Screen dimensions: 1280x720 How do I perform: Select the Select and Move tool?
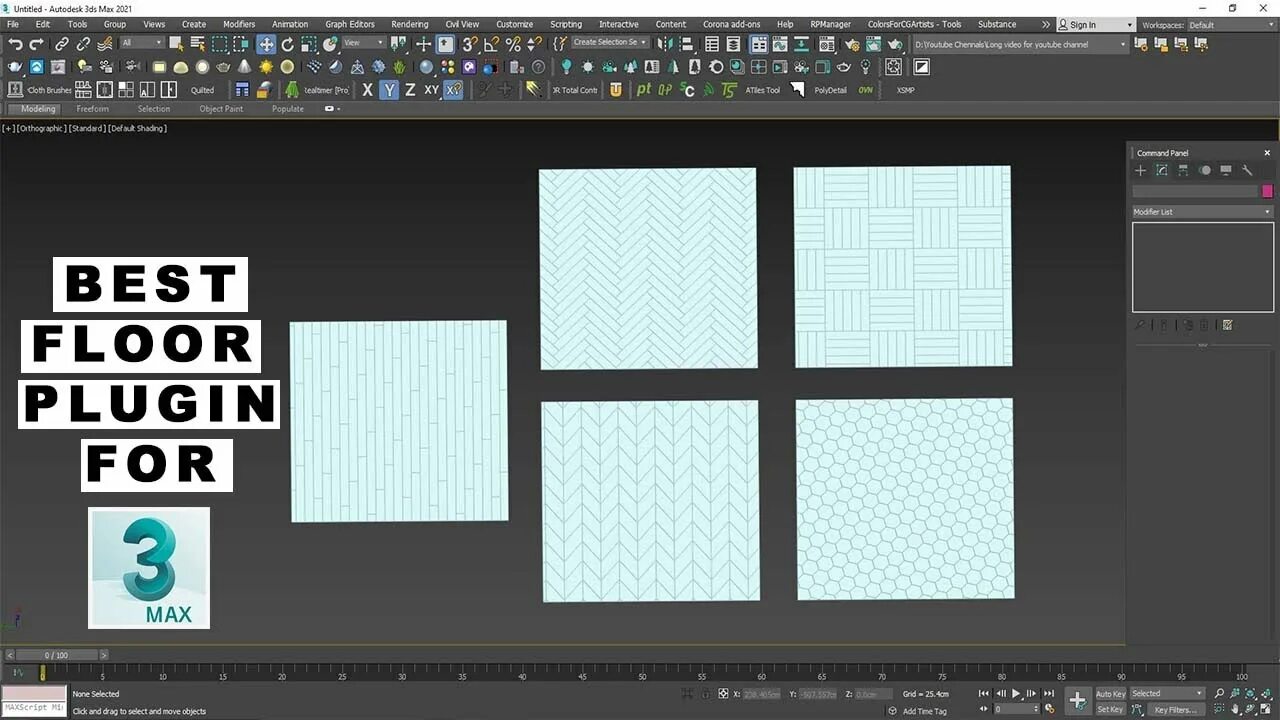[265, 43]
